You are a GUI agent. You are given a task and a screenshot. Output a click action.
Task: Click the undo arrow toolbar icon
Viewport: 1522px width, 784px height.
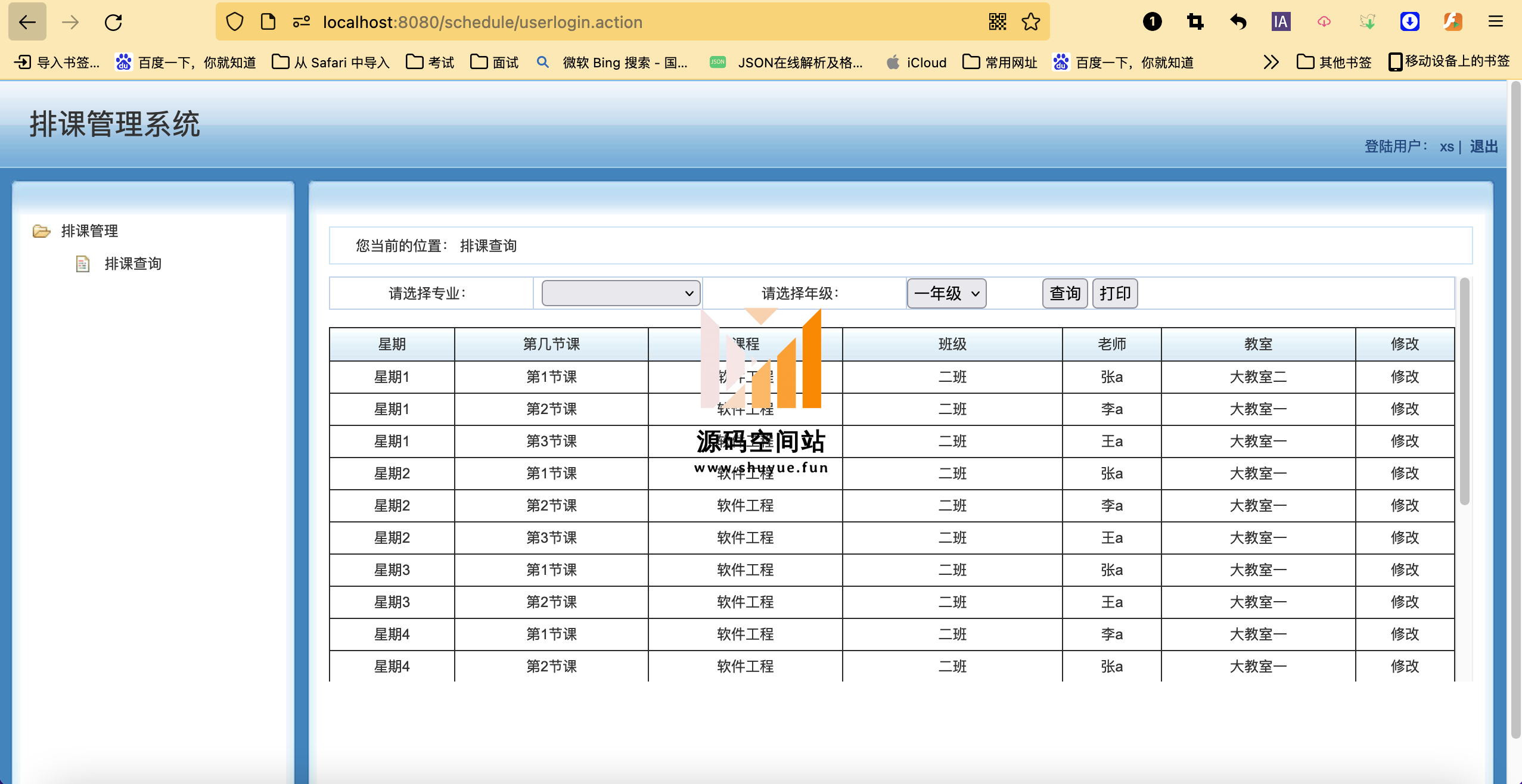[1238, 22]
